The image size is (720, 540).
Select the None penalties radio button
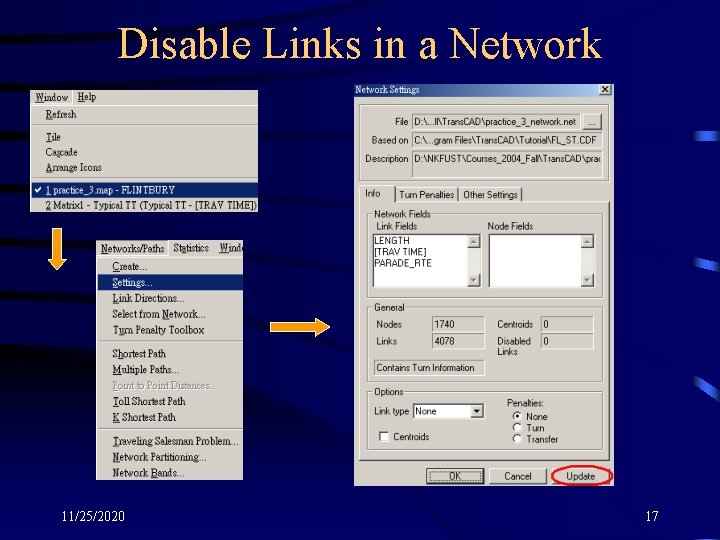[x=518, y=416]
